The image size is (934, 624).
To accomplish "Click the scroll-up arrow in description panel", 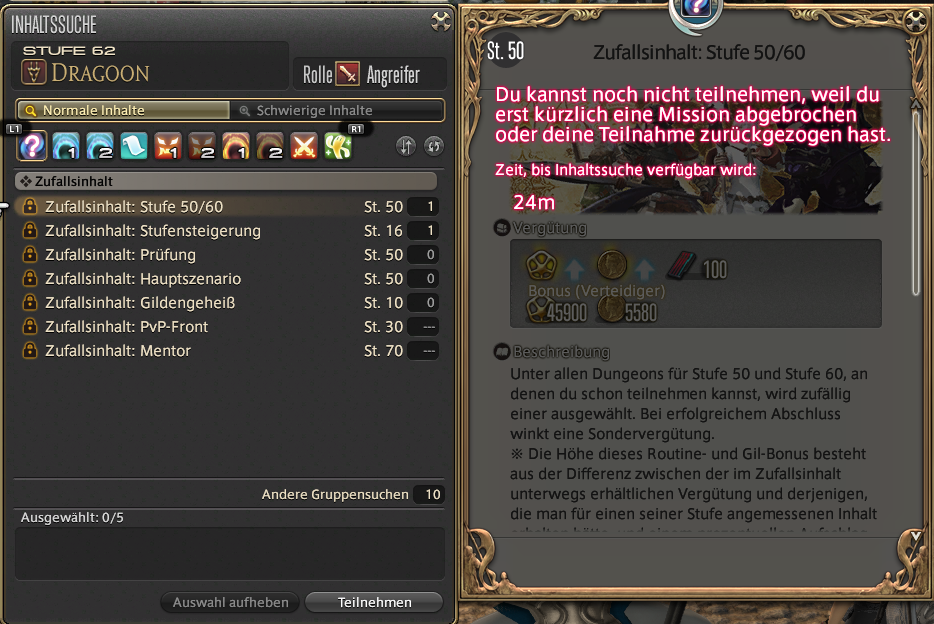I will coord(916,104).
